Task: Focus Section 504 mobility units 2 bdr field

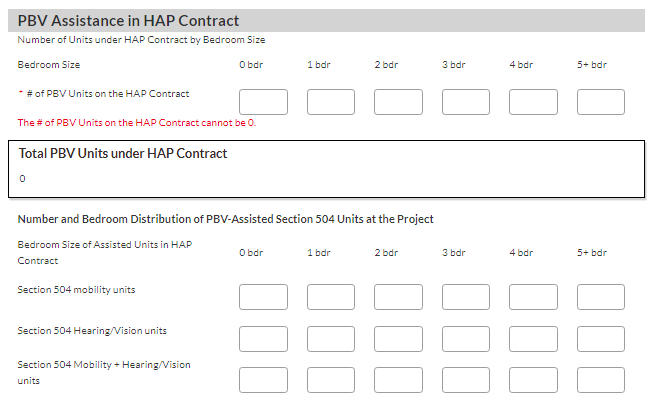Action: point(398,297)
